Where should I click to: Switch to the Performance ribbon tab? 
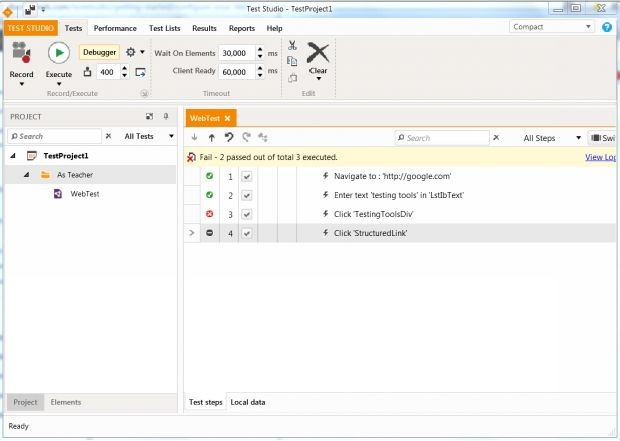coord(115,28)
